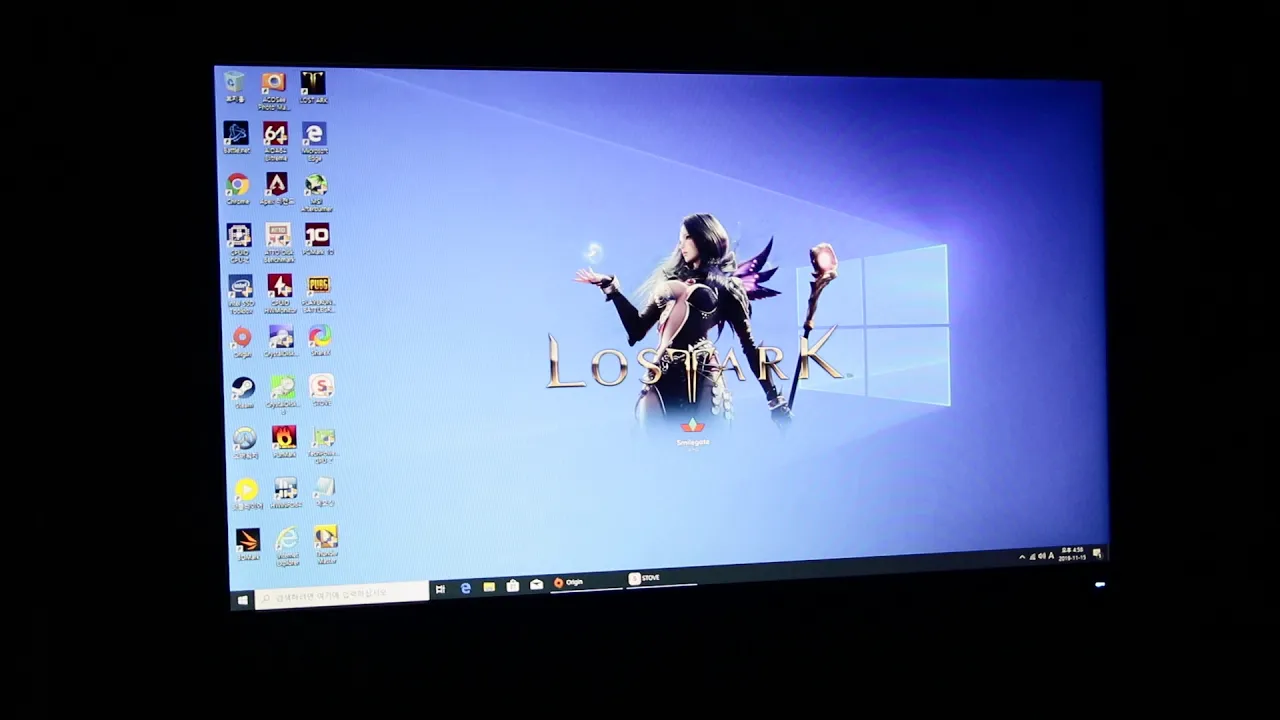The width and height of the screenshot is (1280, 720).
Task: Launch the FurMark desktop shortcut
Action: point(284,441)
